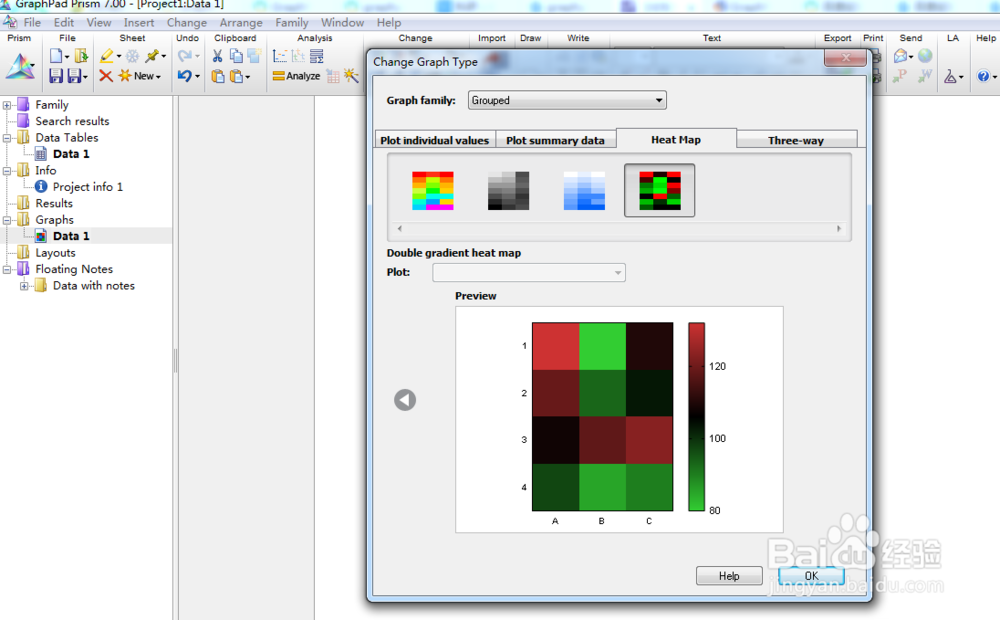
Task: Click the new file icon
Action: [56, 56]
